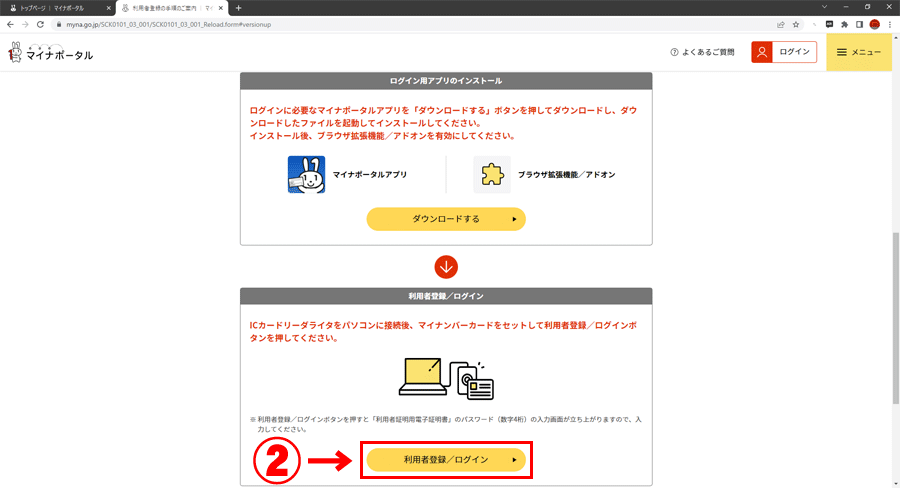The image size is (900, 488).
Task: Click the red profile avatar icon
Action: [x=875, y=25]
